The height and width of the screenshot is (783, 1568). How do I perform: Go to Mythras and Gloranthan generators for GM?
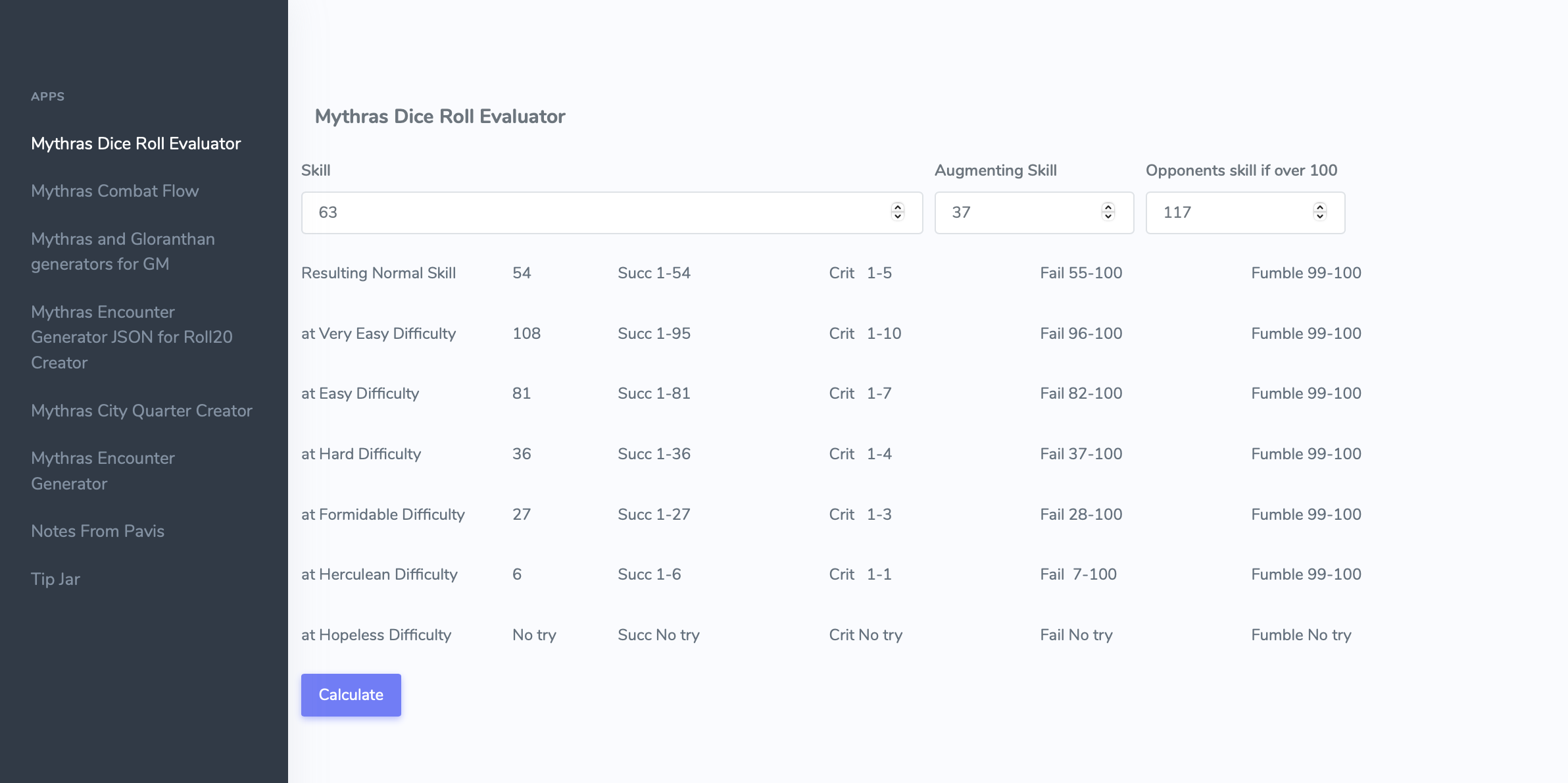point(122,251)
